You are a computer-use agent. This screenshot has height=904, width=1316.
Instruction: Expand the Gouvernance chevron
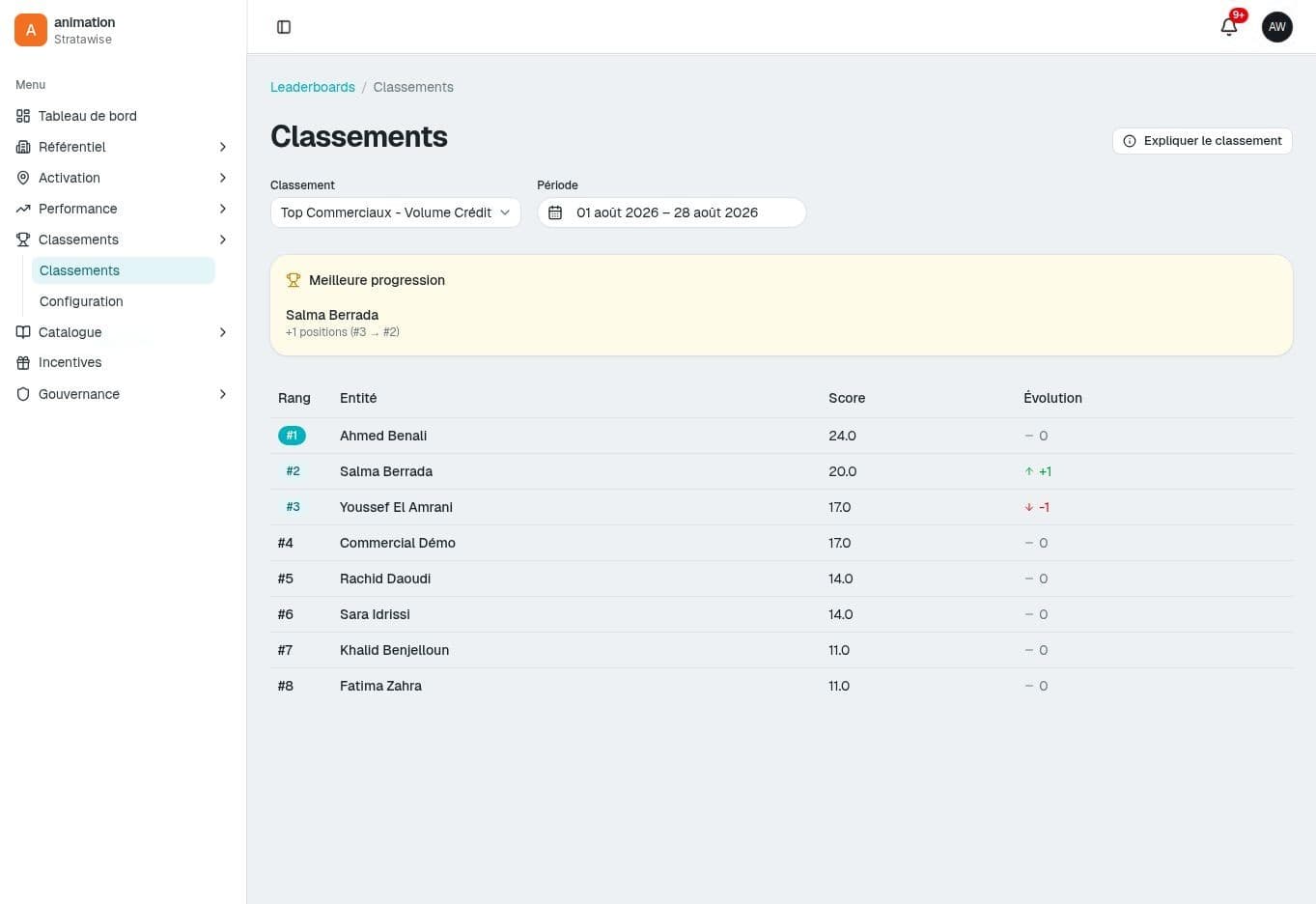tap(223, 394)
